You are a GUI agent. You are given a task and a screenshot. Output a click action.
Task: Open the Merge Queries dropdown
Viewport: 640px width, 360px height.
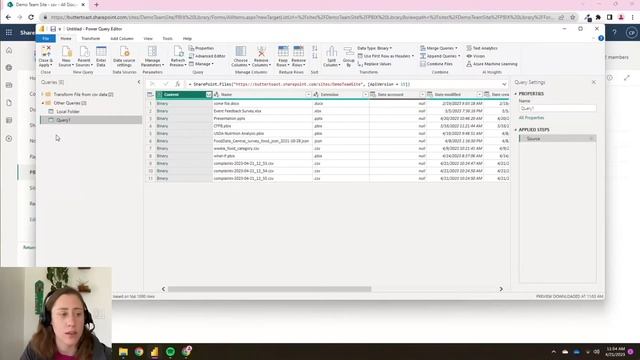[439, 48]
